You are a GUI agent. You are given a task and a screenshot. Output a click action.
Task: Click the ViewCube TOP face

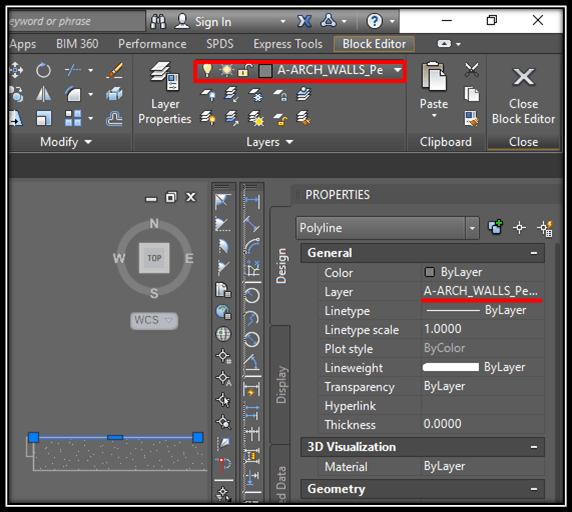tap(154, 258)
